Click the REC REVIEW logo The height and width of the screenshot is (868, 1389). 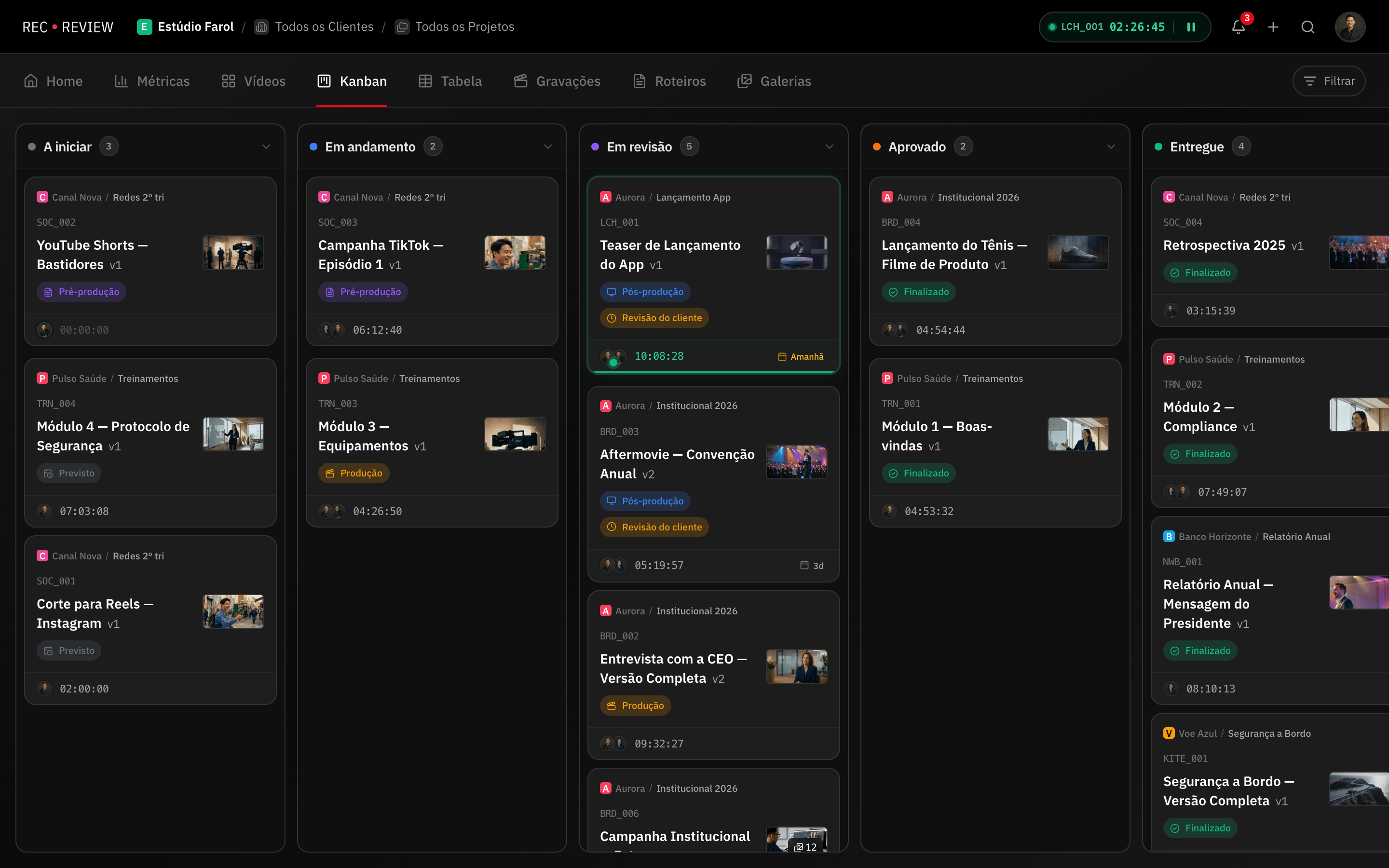pos(68,27)
